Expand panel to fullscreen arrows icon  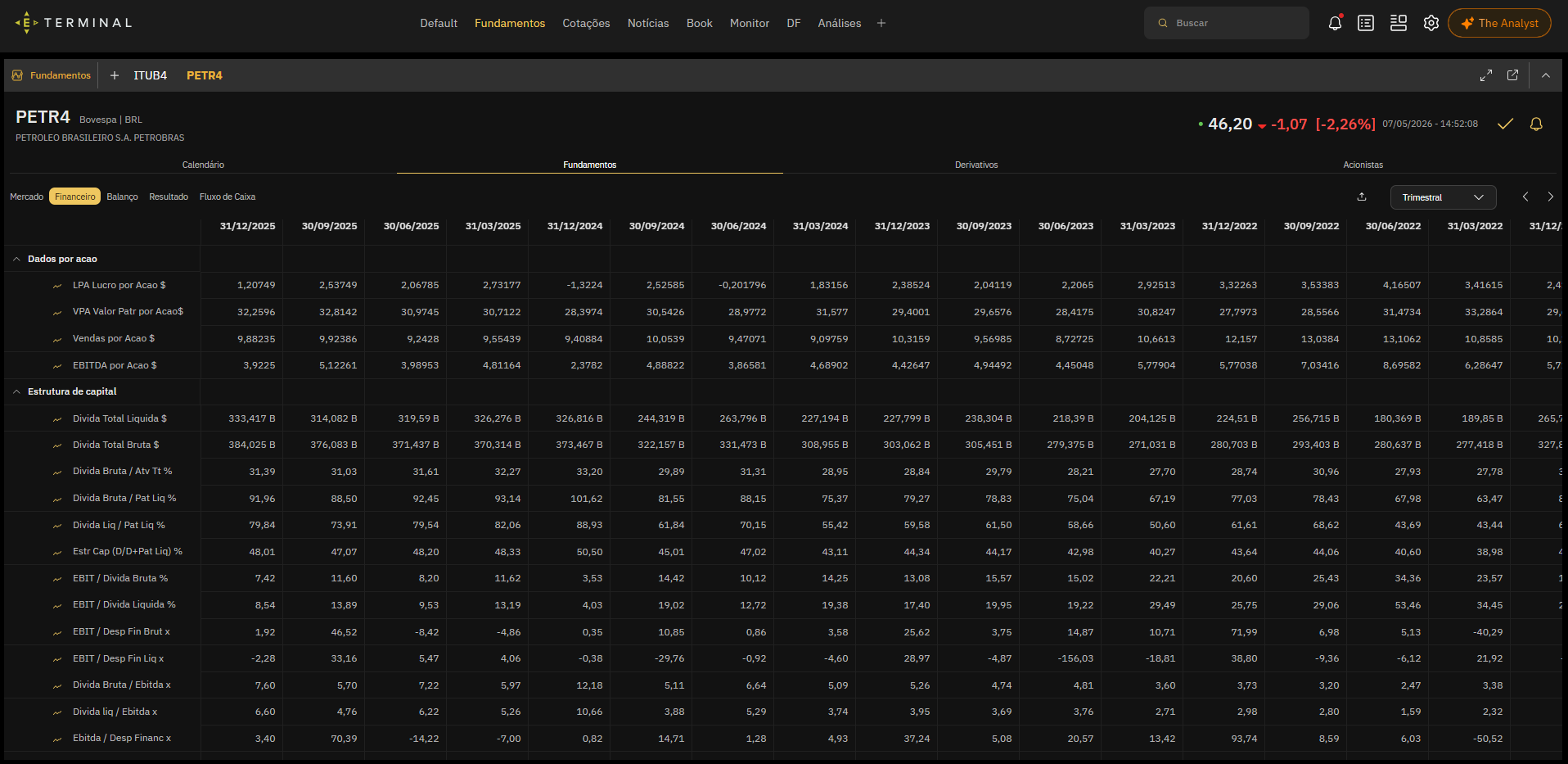pos(1486,75)
